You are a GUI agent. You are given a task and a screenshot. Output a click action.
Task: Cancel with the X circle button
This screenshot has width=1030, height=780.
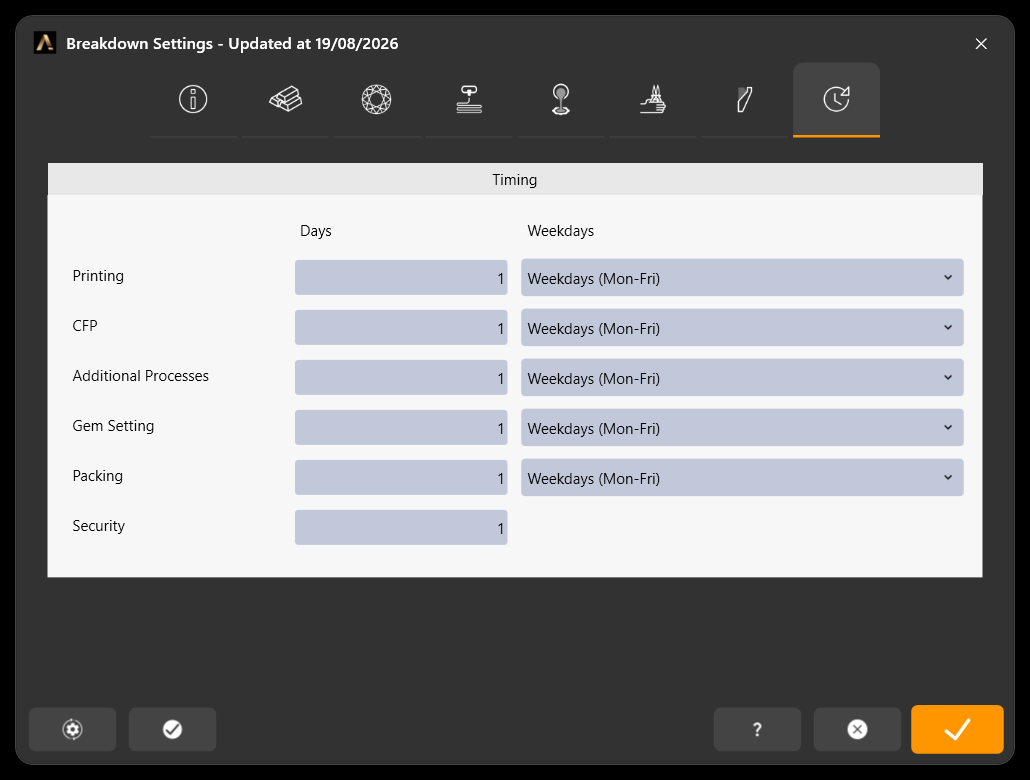coord(857,729)
